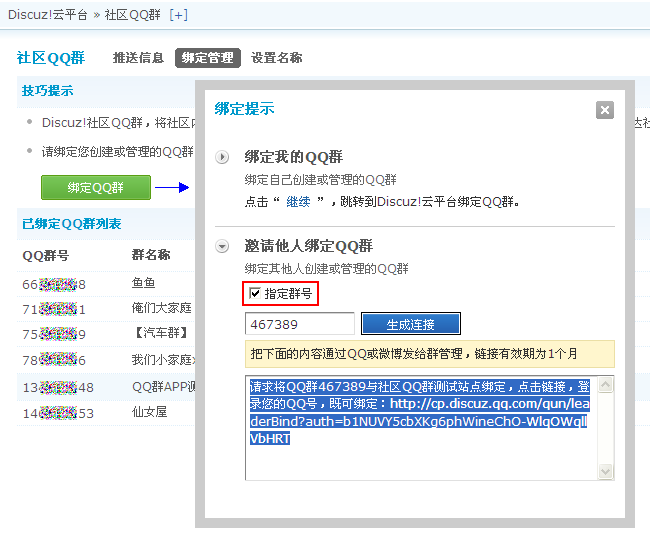Screen dimensions: 650x540
Task: Close the 绑定提示 dialog
Action: pos(605,110)
